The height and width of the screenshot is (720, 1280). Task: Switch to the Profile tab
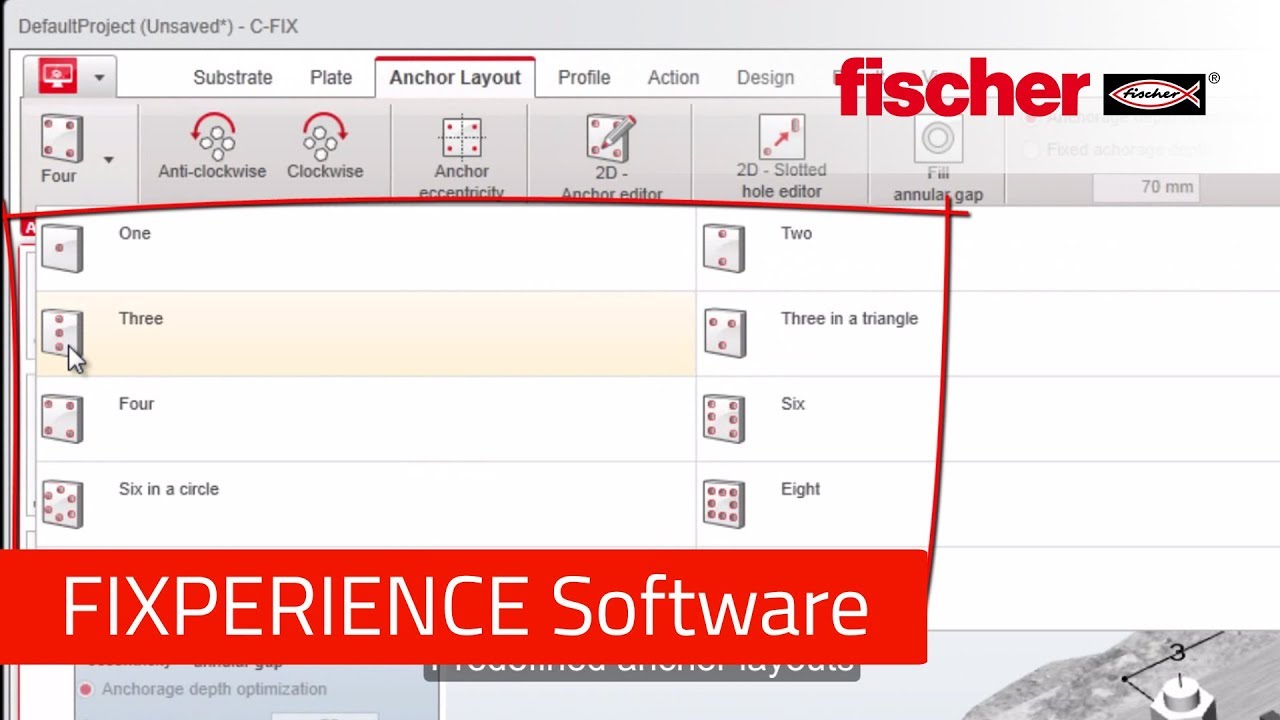point(584,78)
